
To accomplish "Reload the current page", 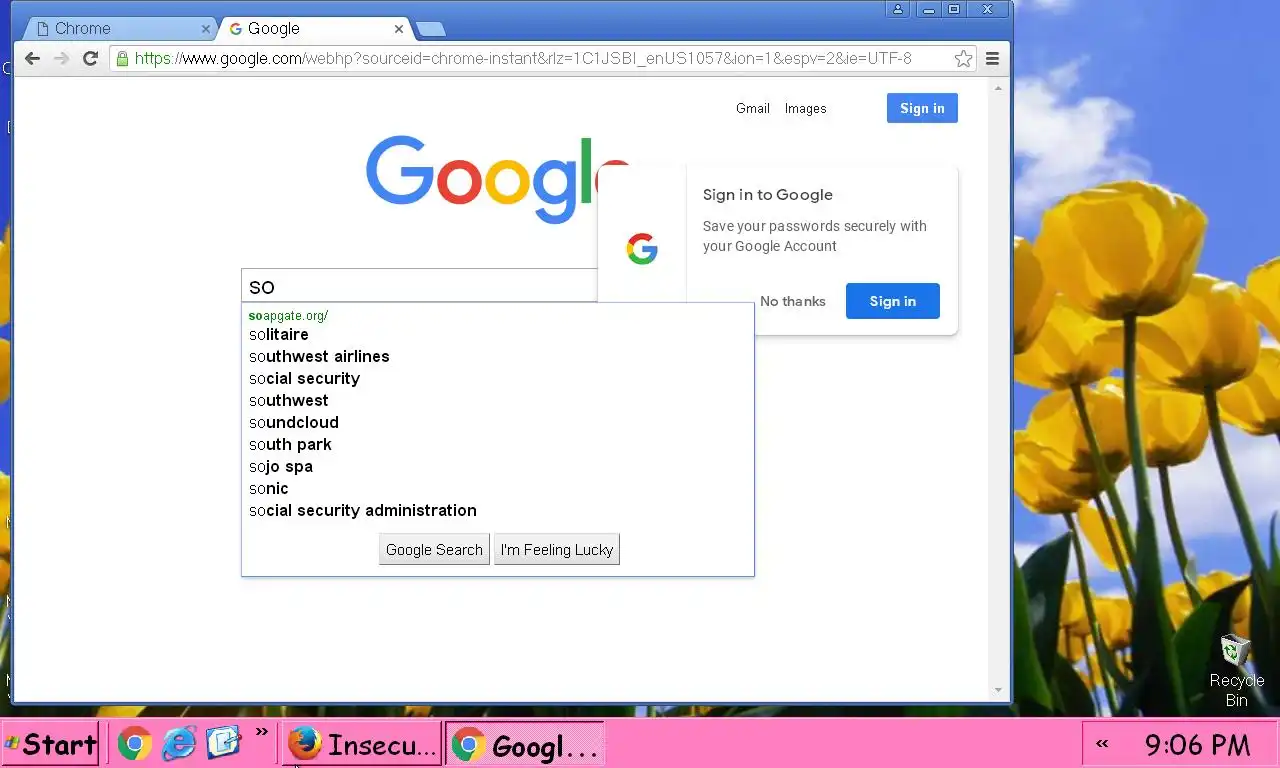I will [90, 59].
